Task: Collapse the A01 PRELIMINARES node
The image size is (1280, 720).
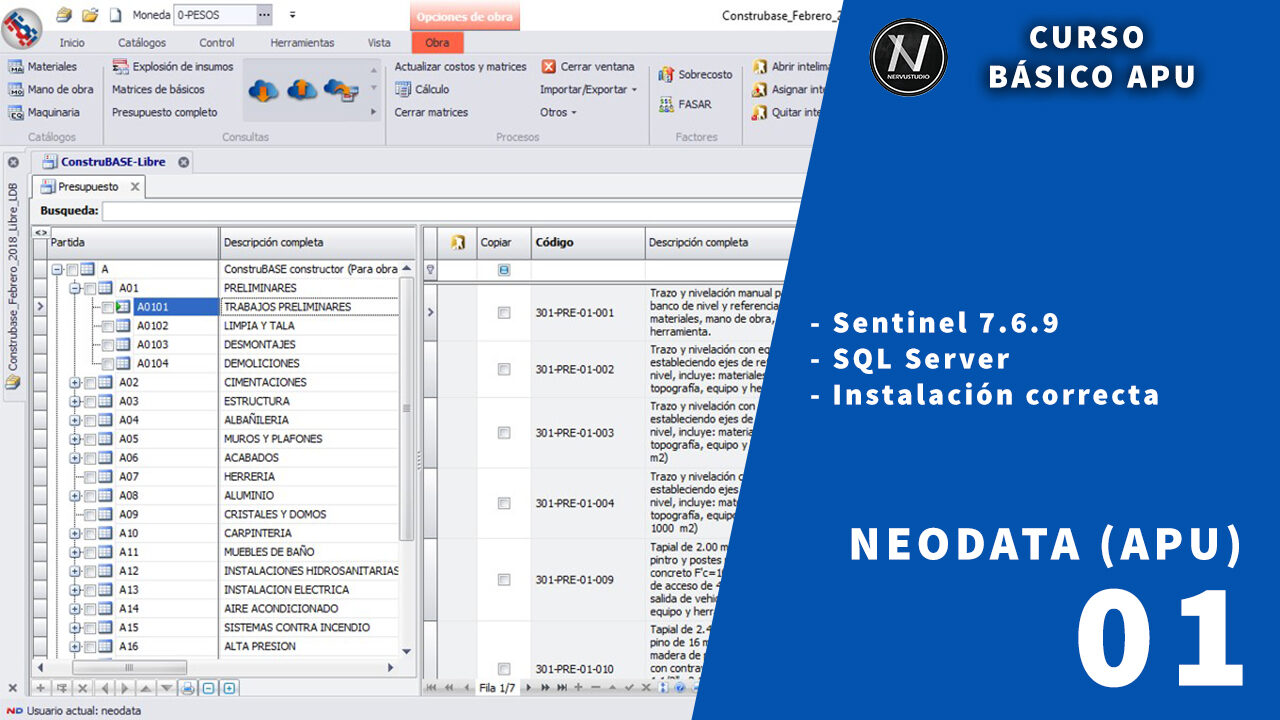Action: (x=75, y=288)
